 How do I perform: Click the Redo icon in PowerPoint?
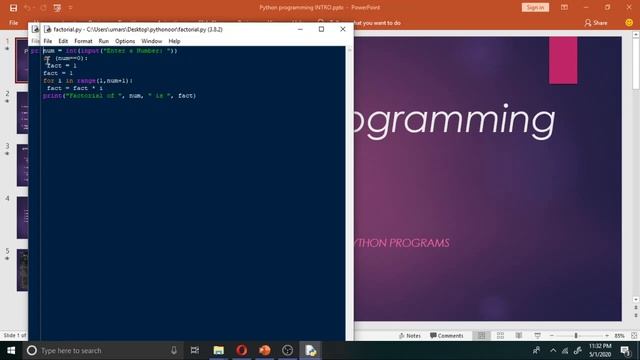pyautogui.click(x=43, y=8)
